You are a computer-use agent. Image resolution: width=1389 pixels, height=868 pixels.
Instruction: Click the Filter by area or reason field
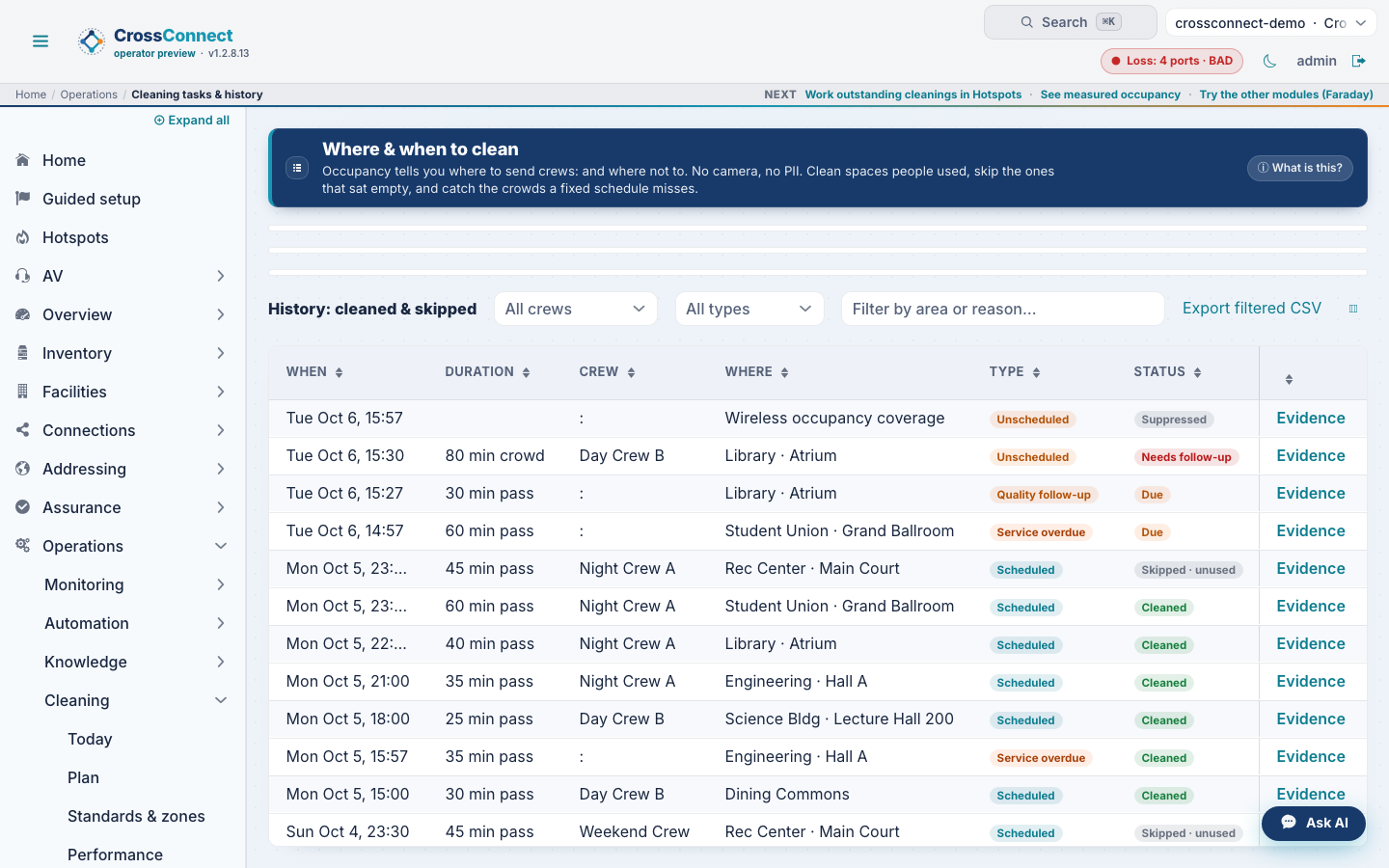[x=1003, y=309]
